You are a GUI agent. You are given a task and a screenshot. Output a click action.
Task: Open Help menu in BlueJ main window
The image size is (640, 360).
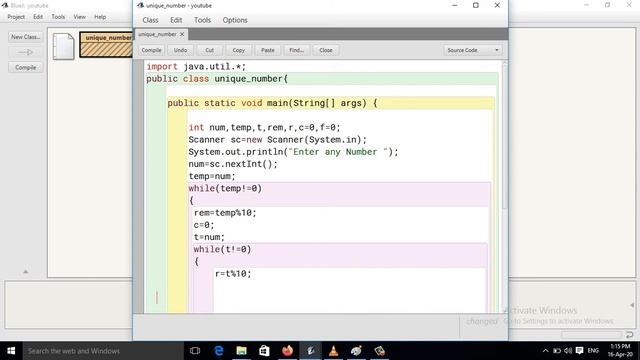100,17
